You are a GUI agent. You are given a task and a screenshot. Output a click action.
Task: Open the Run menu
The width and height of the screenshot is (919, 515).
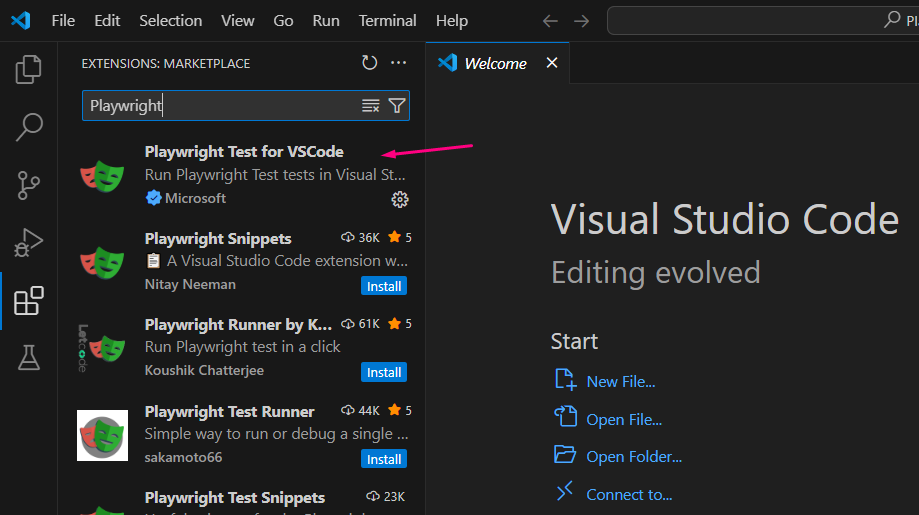(326, 21)
